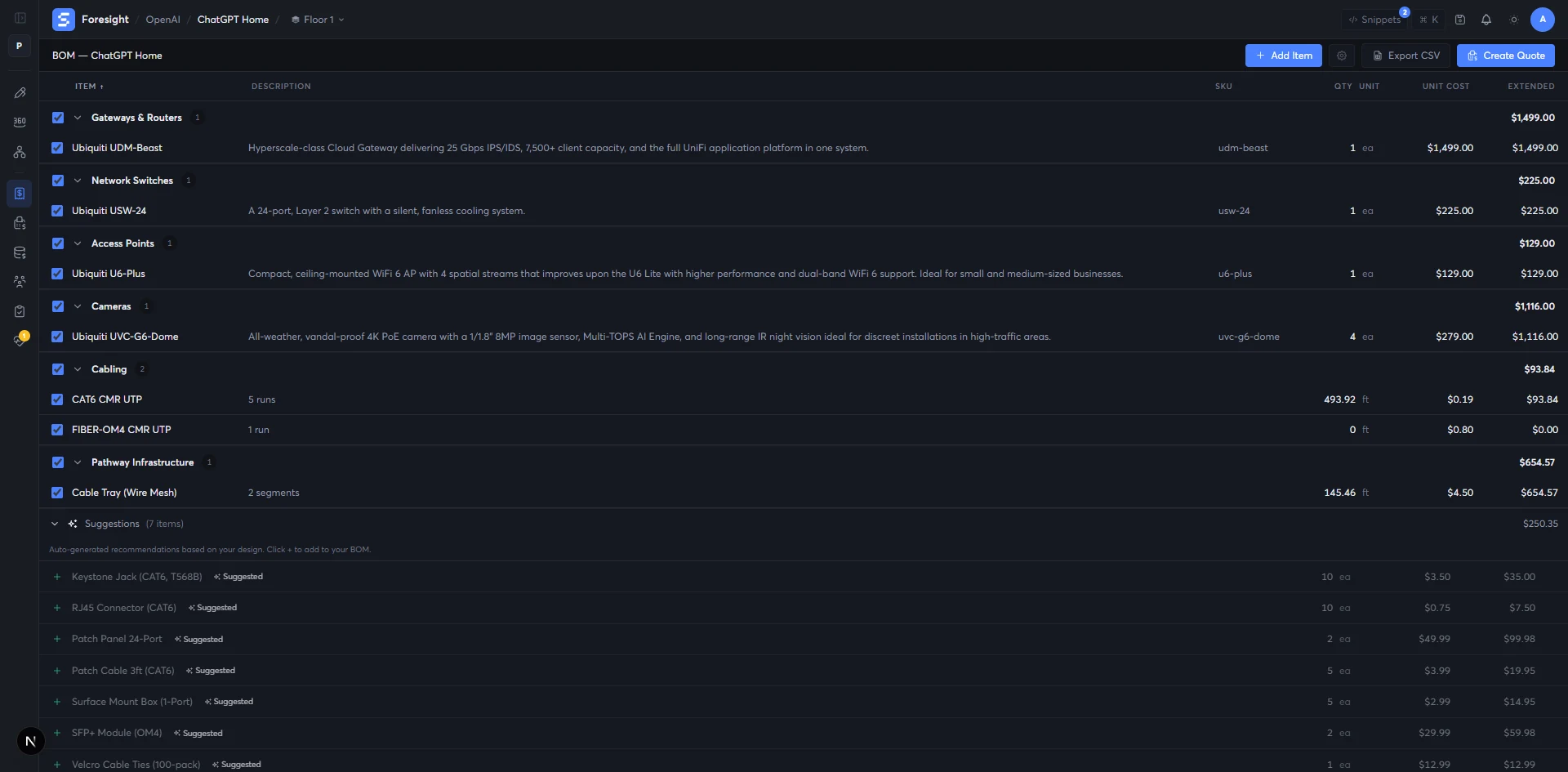Click the save disk icon in header
The image size is (1568, 772).
(x=1460, y=20)
